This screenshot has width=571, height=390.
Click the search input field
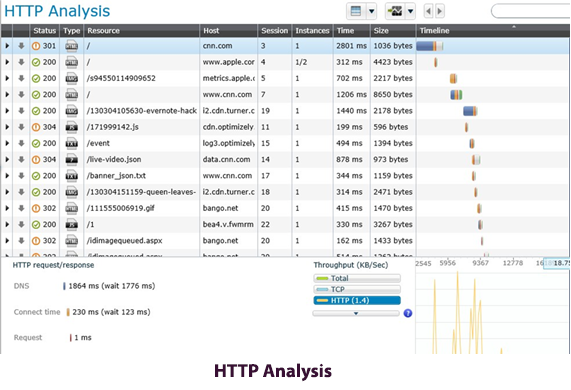pyautogui.click(x=531, y=11)
